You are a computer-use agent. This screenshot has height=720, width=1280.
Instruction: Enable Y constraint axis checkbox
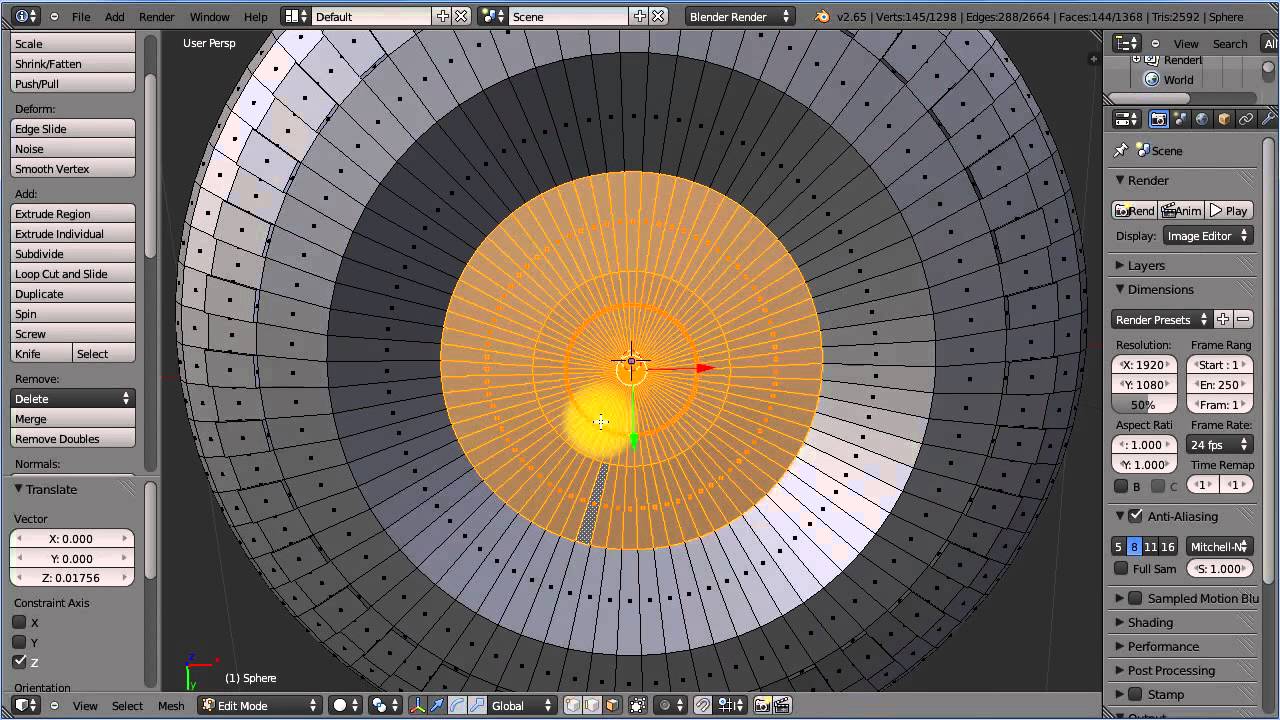click(19, 642)
